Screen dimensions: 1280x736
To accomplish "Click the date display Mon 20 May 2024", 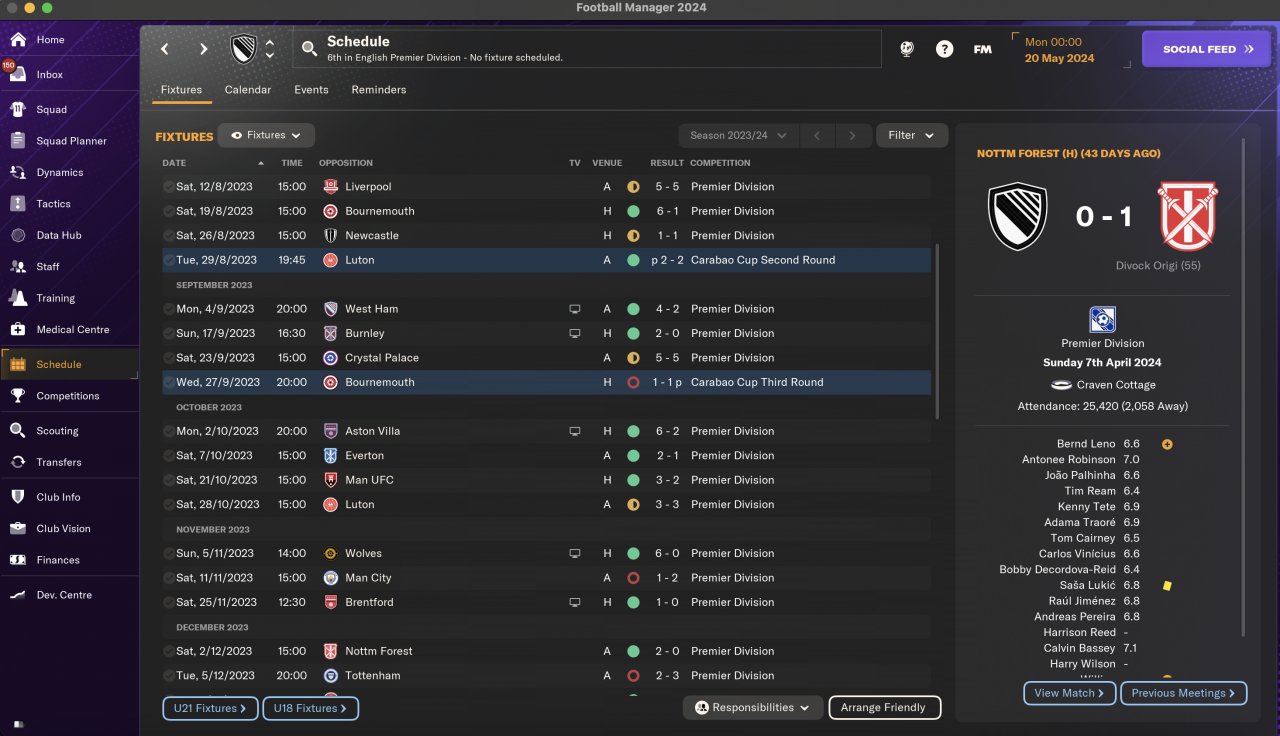I will pos(1059,50).
